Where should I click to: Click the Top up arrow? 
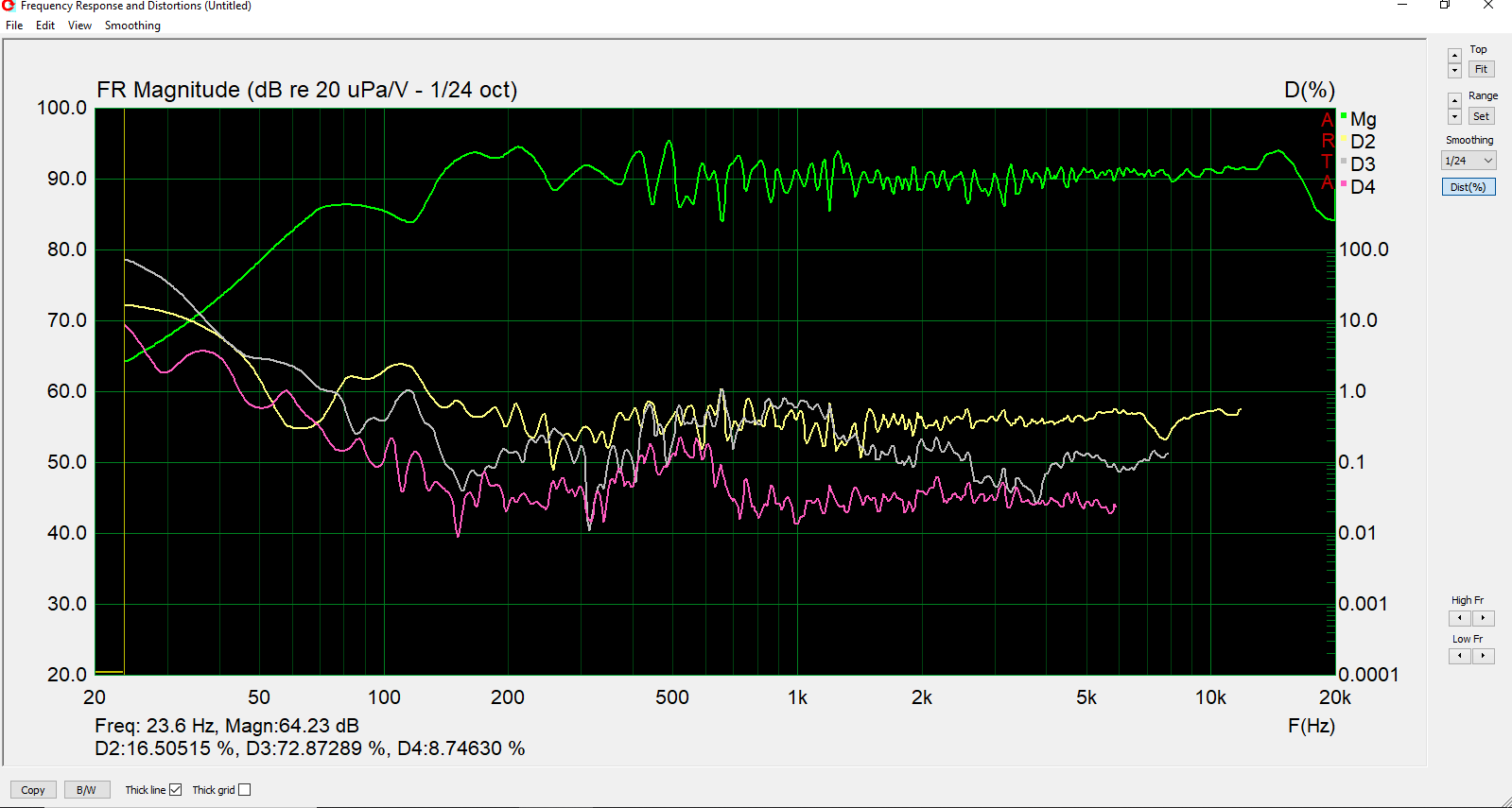coord(1454,56)
